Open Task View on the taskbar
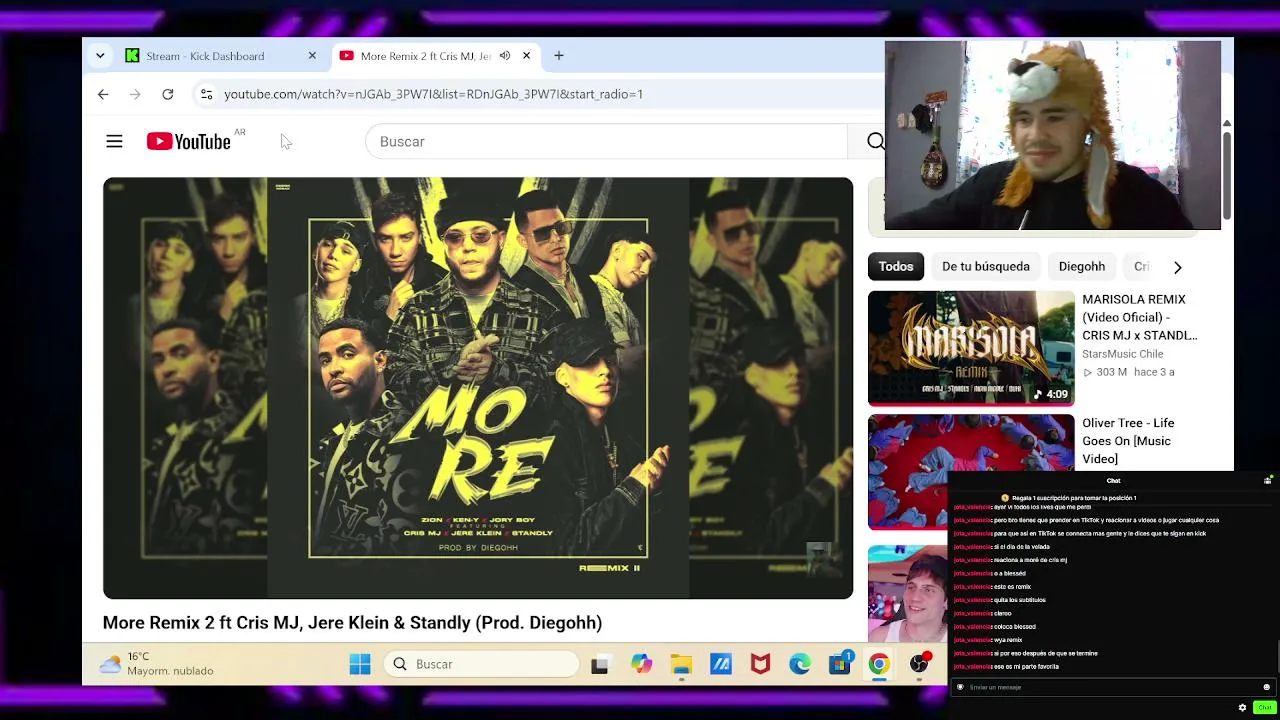 point(600,664)
